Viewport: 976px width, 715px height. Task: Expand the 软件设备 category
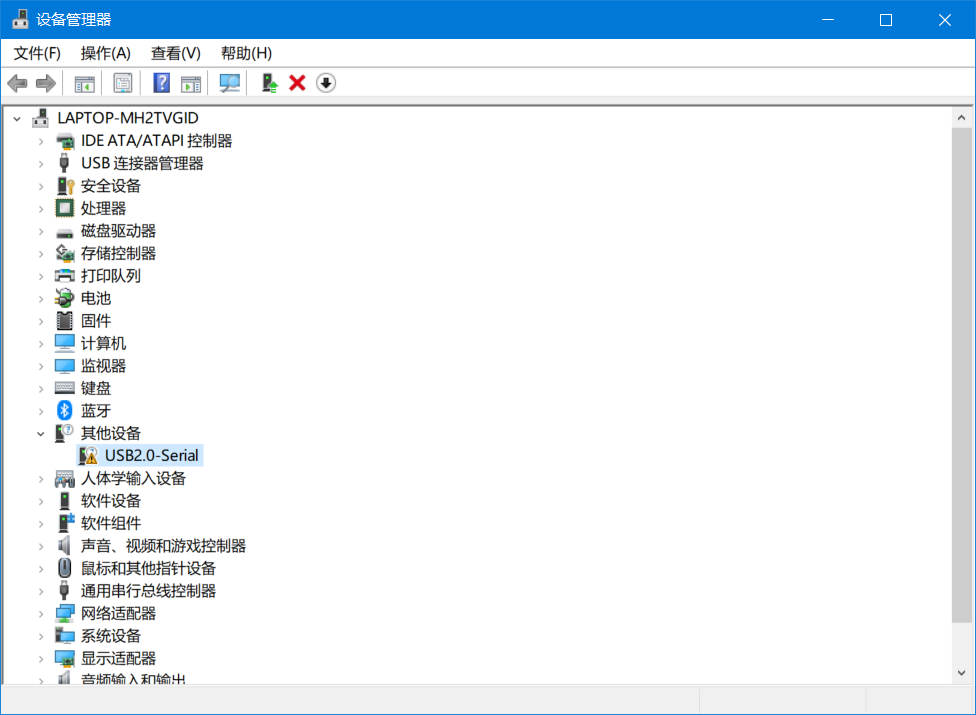(x=41, y=501)
